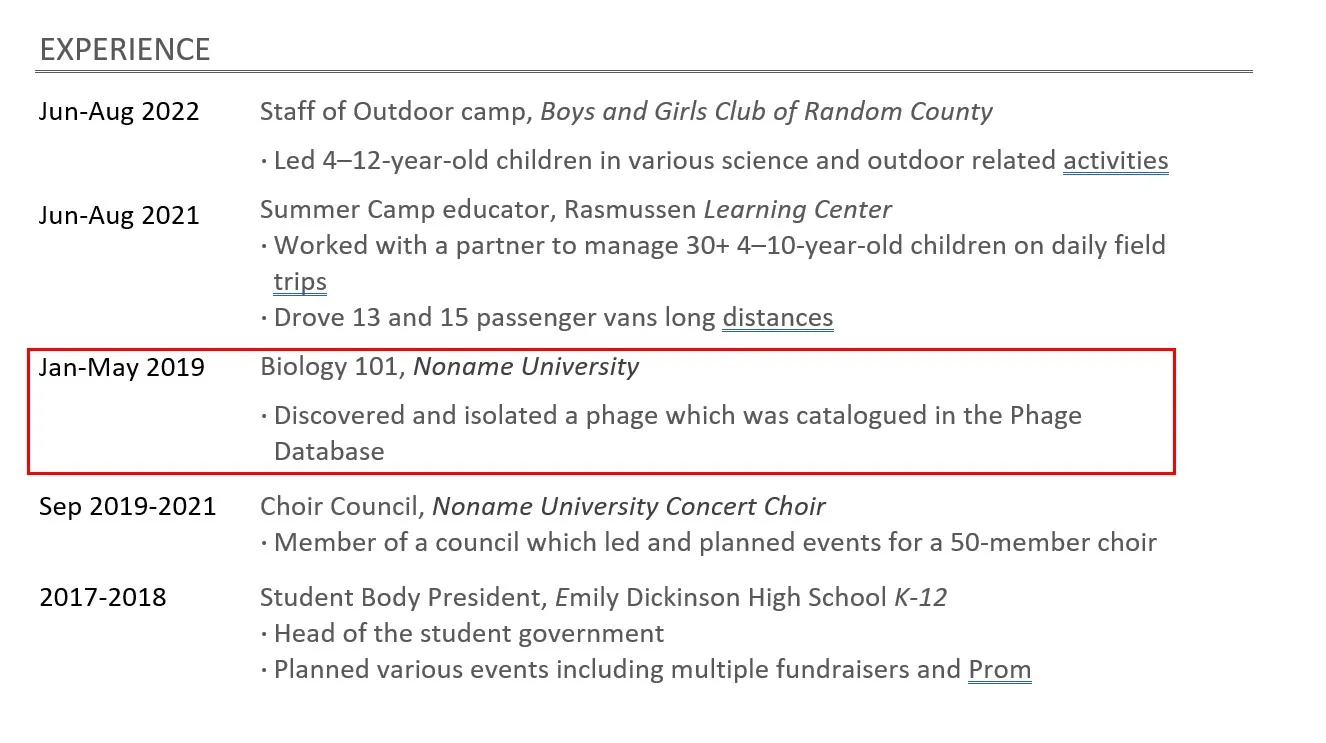Select the Staff of Outdoor camp title
The image size is (1326, 743).
pos(394,112)
